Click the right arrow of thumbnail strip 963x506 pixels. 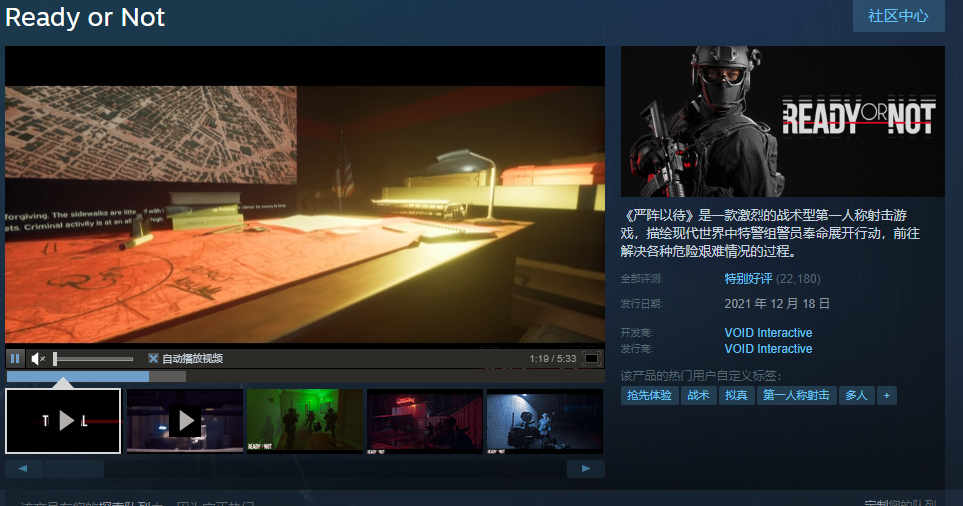coord(585,469)
